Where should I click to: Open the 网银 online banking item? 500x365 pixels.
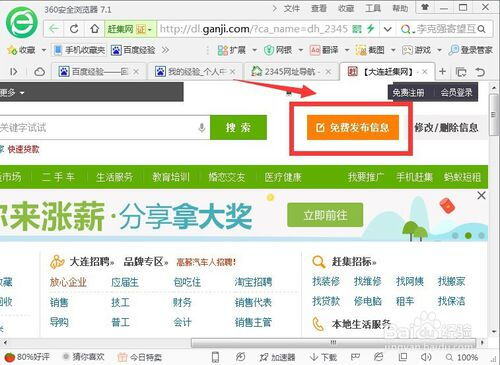278,50
